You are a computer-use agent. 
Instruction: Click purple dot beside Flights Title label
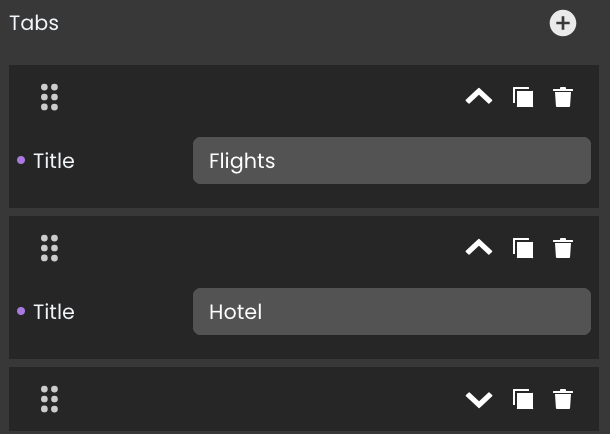(21, 160)
